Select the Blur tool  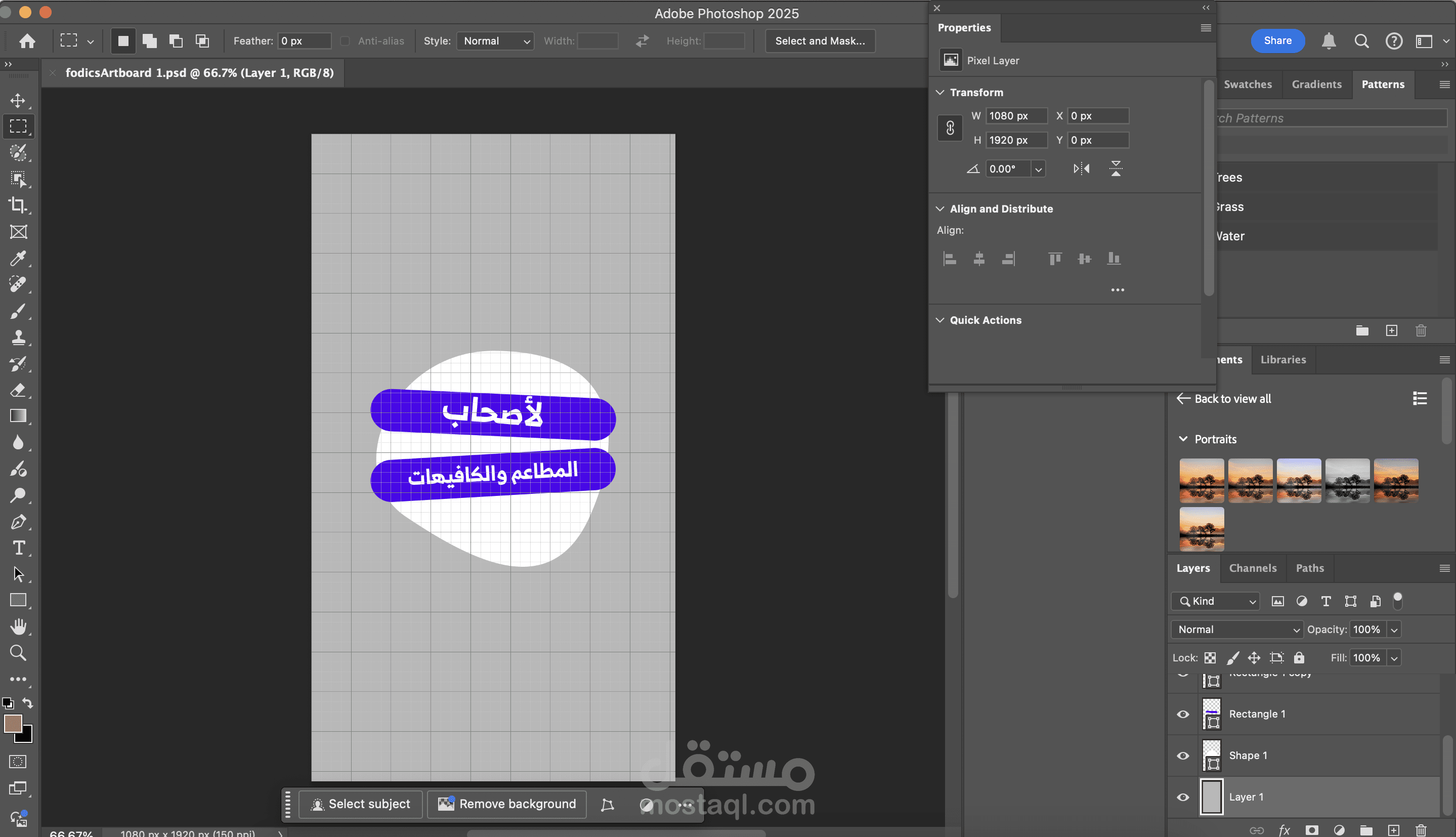(18, 442)
